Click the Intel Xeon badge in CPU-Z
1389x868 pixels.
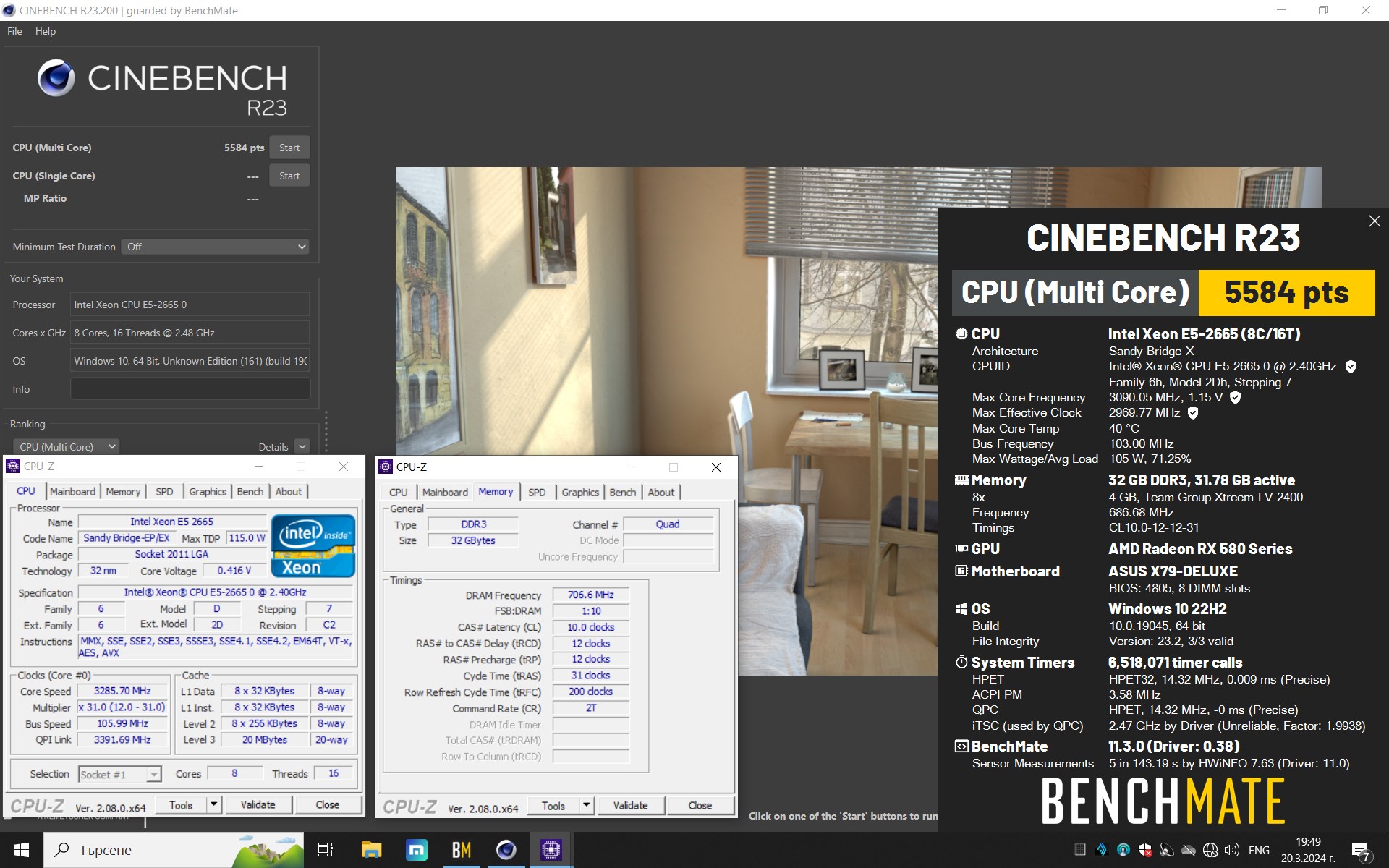coord(313,545)
